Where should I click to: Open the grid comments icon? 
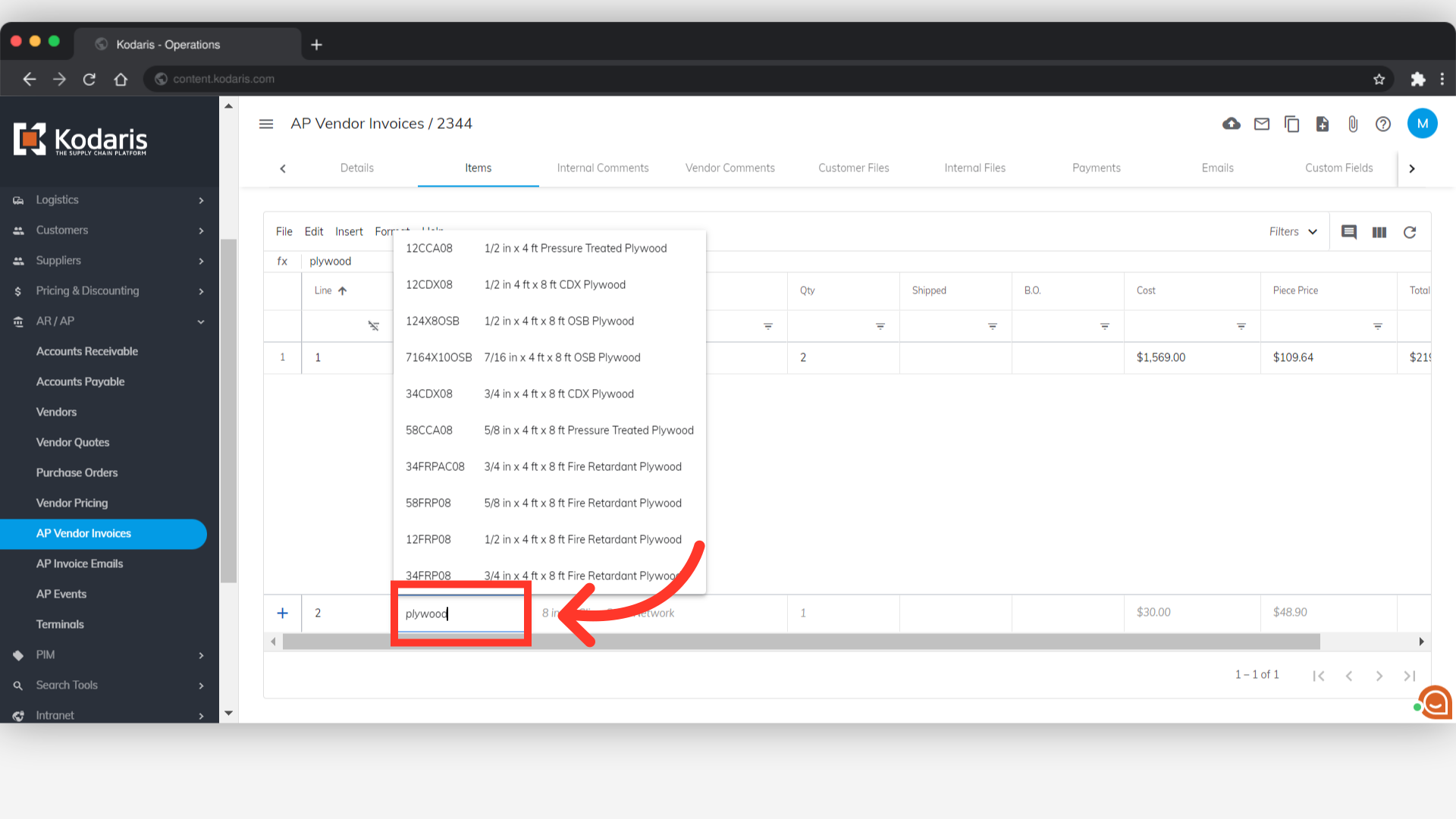tap(1349, 232)
